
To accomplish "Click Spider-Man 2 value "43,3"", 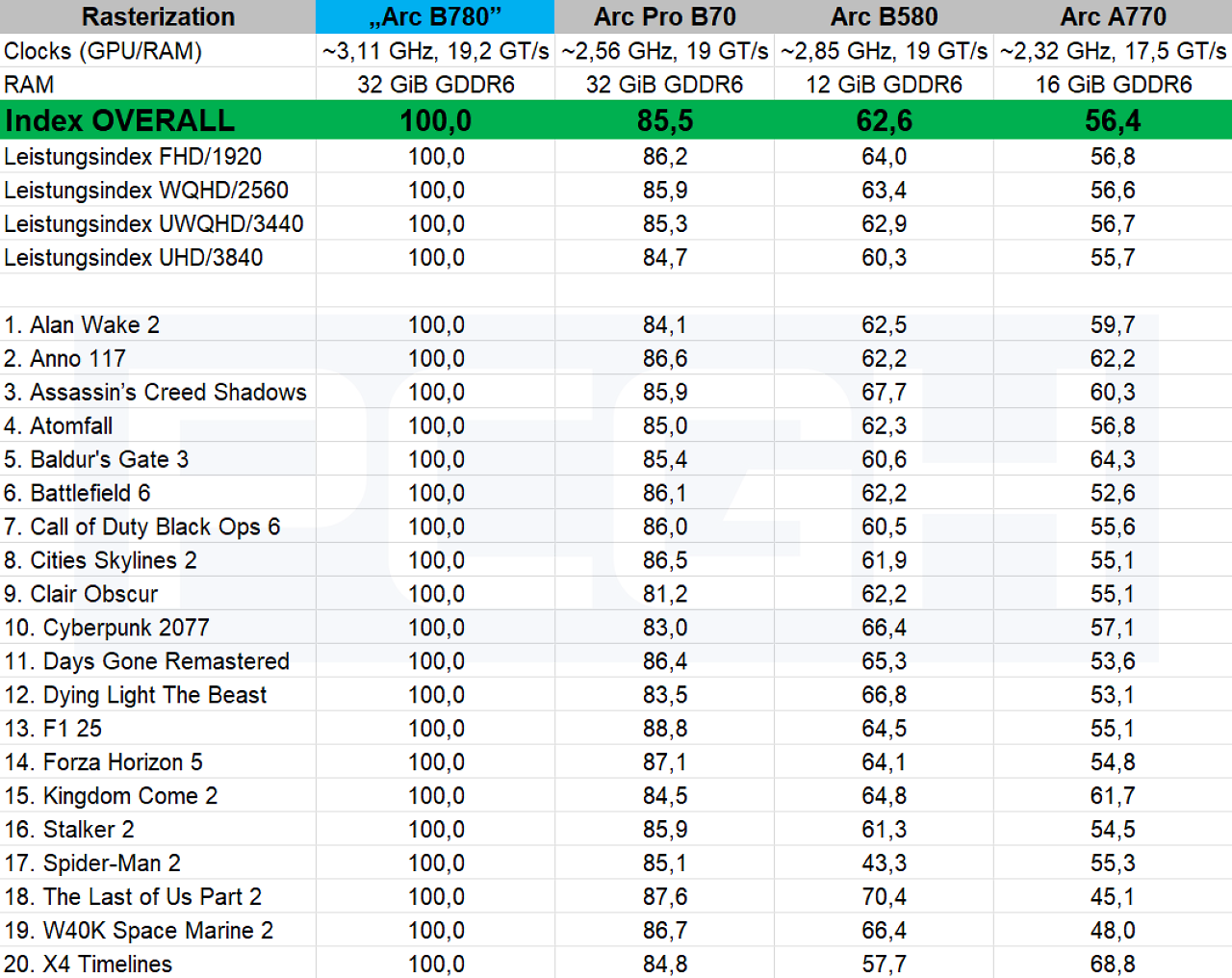I will point(884,863).
